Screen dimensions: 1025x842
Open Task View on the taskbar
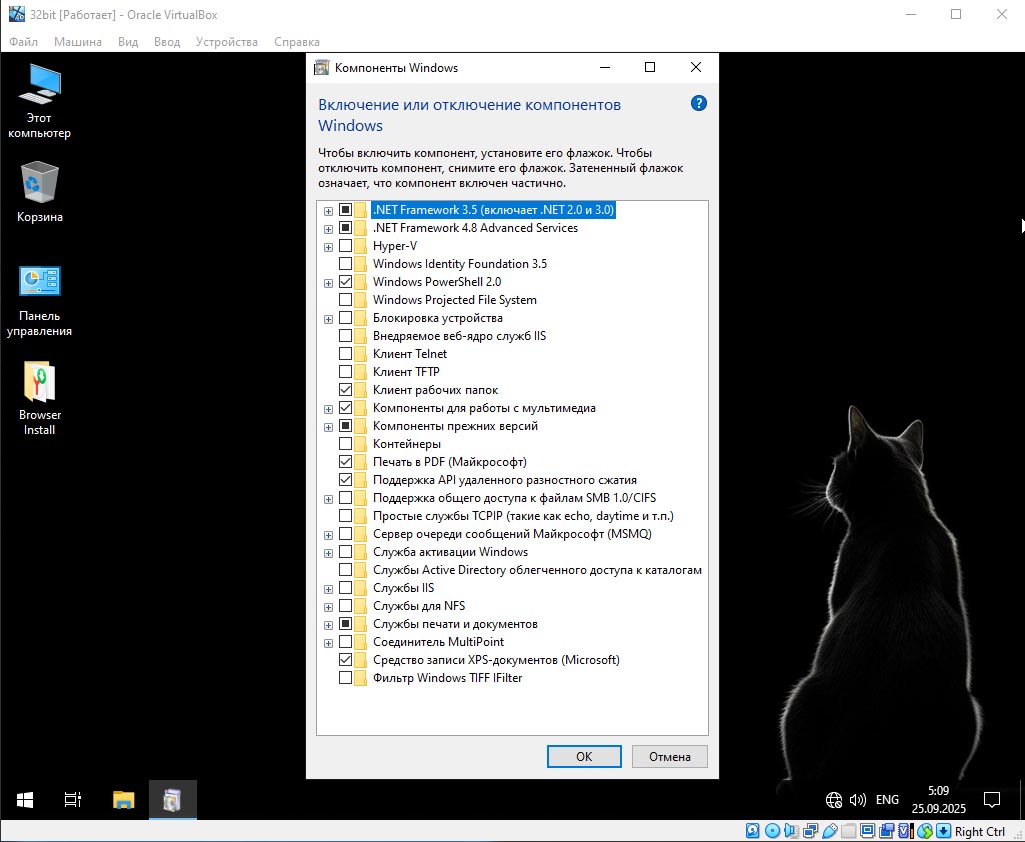tap(73, 800)
